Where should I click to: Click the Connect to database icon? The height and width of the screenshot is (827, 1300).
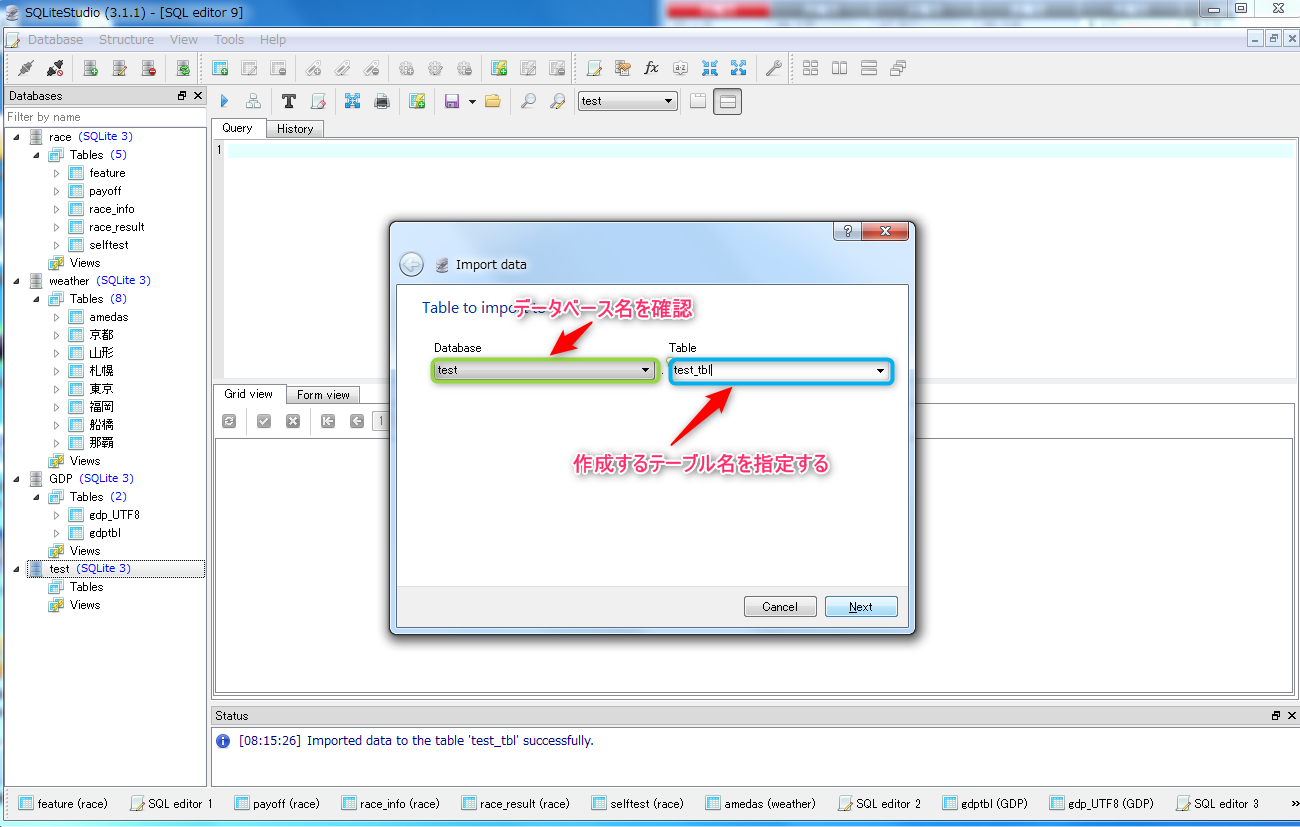26,69
